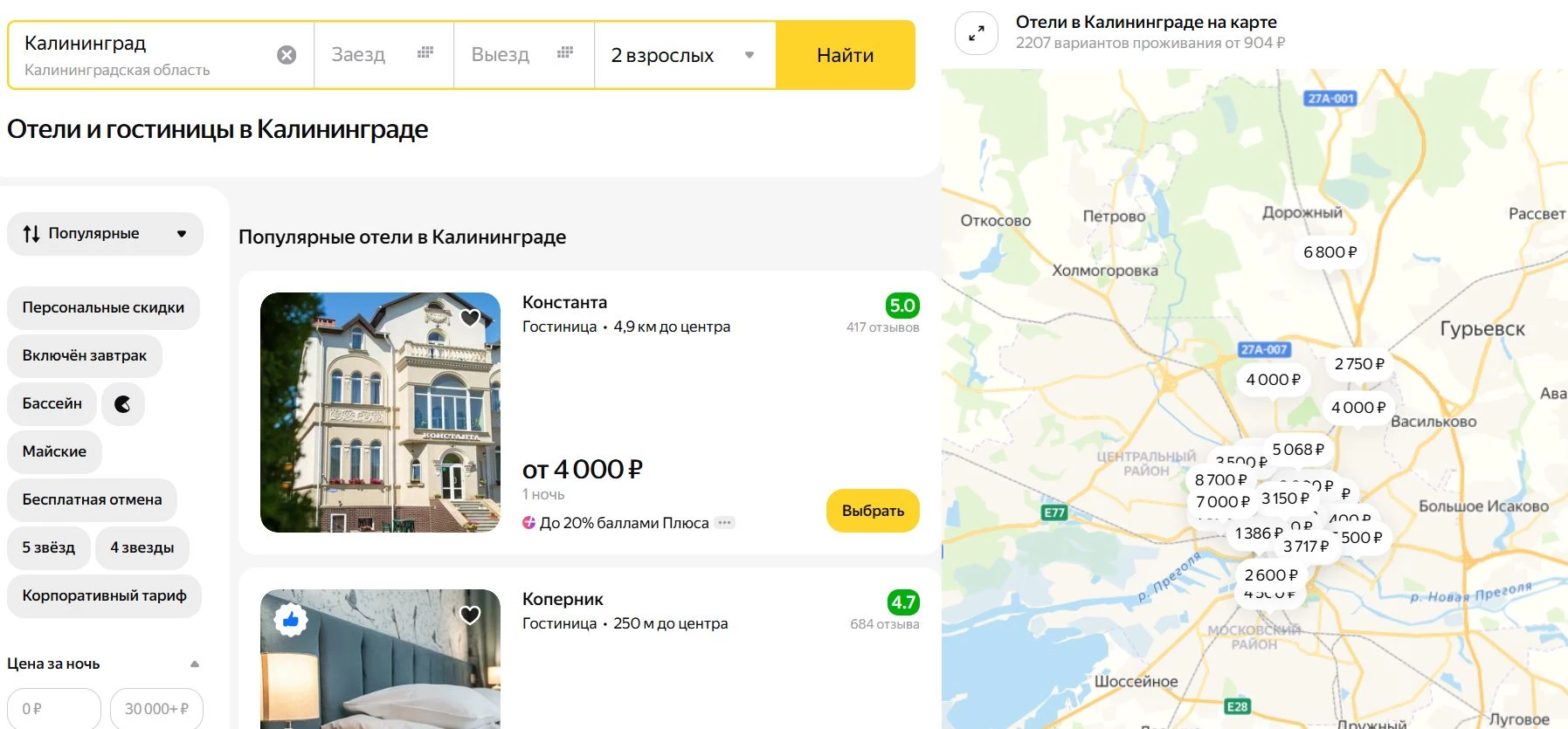This screenshot has width=1568, height=729.
Task: Clear the Калининград destination field
Action: point(287,55)
